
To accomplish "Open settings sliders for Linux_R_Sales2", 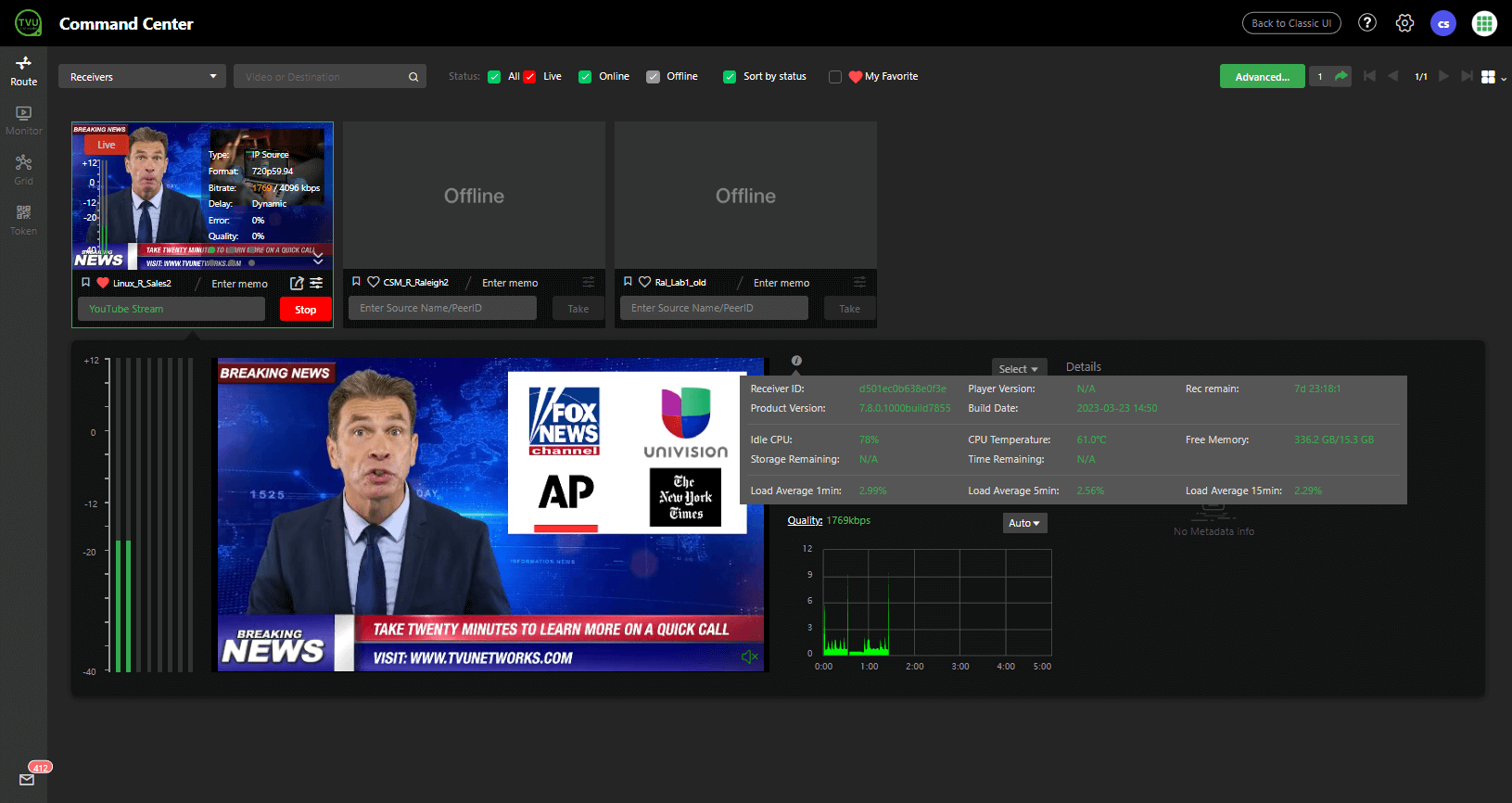I will click(316, 283).
